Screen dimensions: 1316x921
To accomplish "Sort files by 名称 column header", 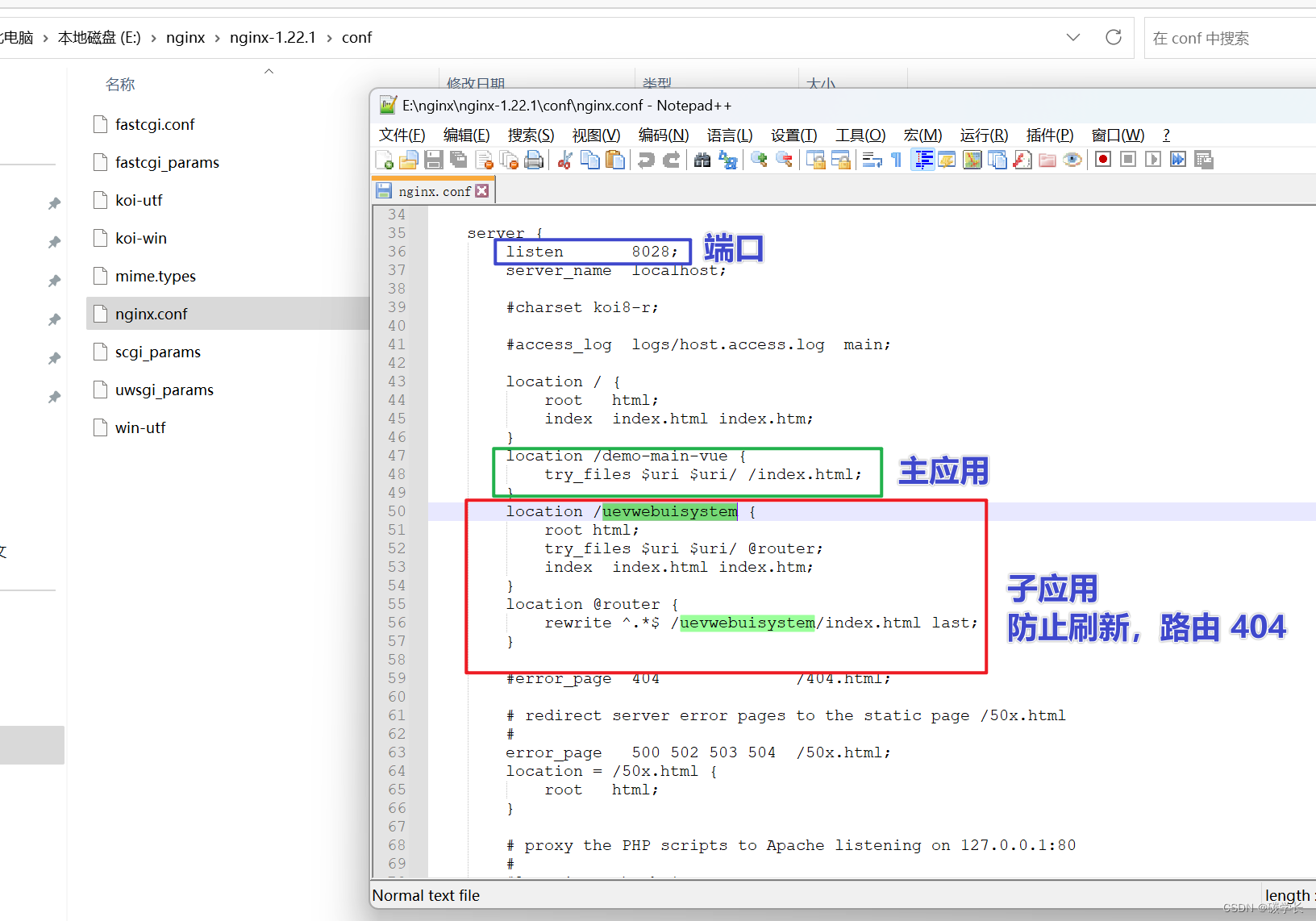I will click(x=120, y=84).
